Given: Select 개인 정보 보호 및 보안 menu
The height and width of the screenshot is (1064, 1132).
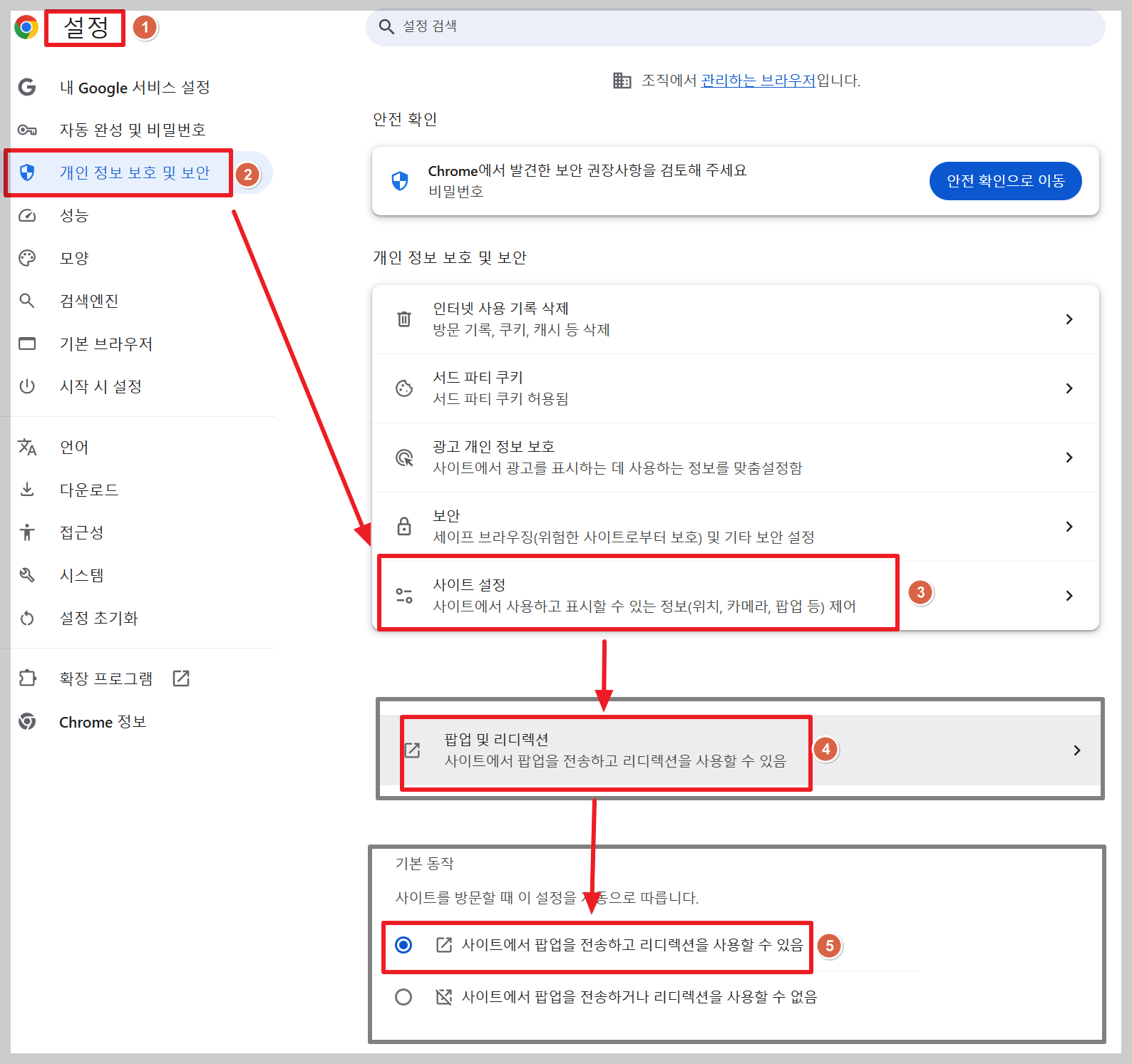Looking at the screenshot, I should click(135, 172).
